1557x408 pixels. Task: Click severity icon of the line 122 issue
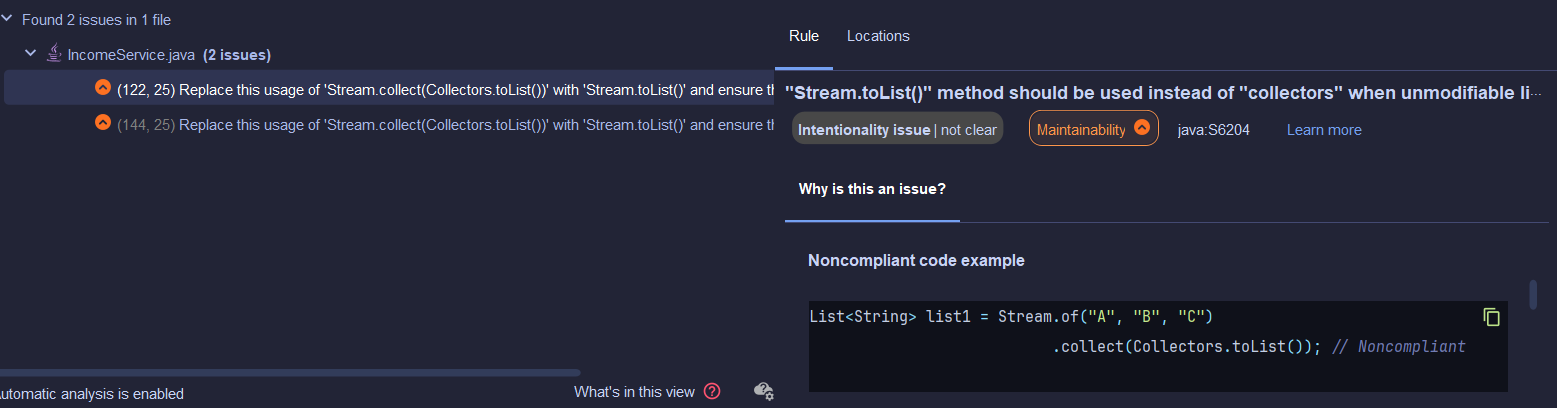[x=102, y=88]
